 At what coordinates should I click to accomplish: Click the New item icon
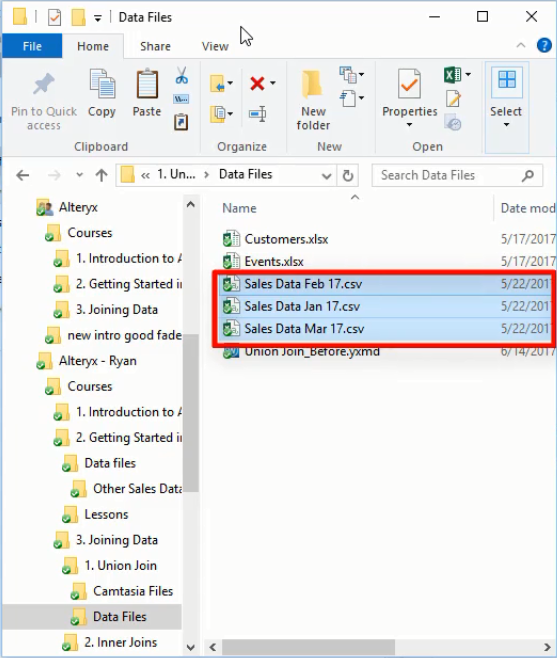click(348, 75)
